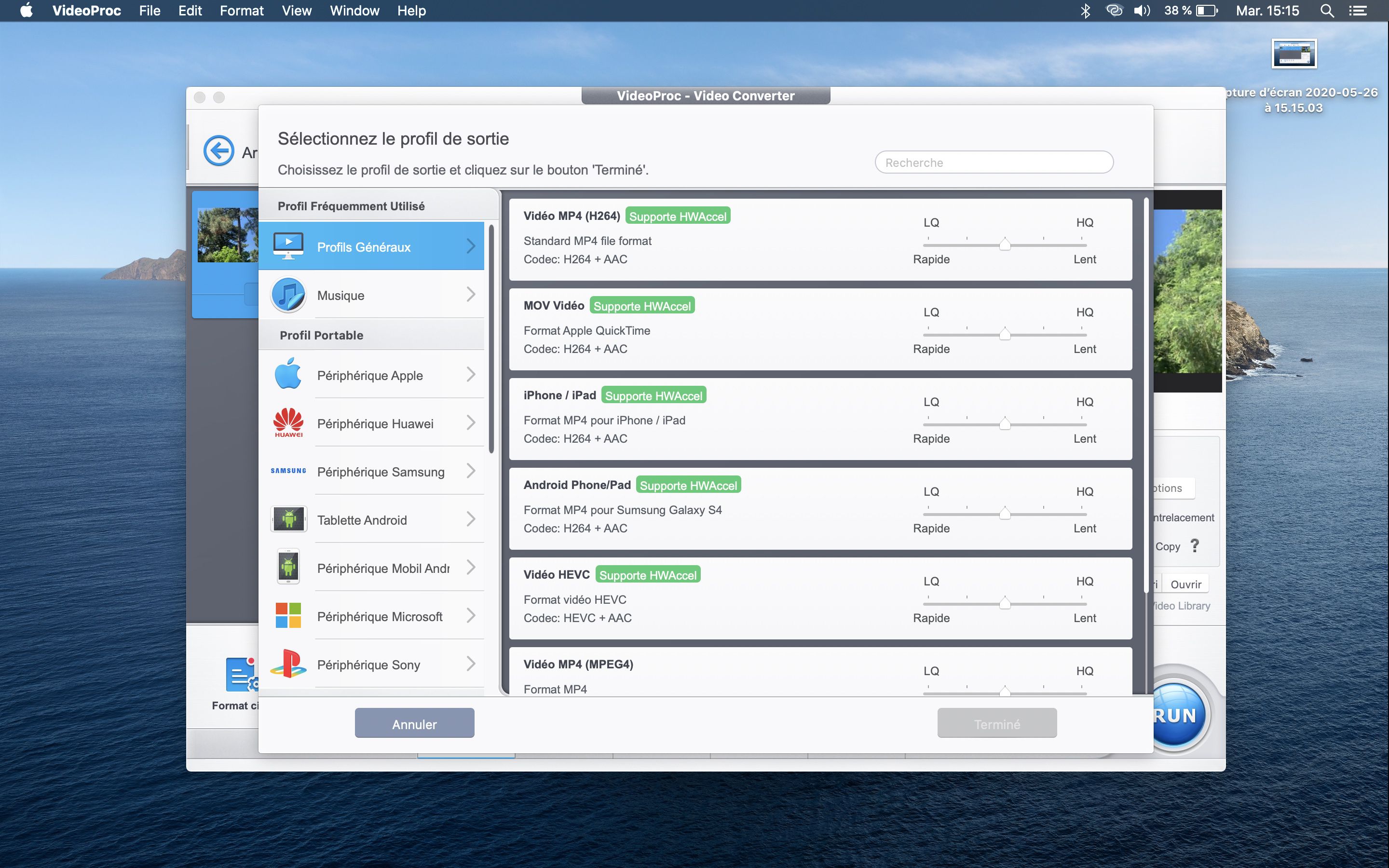Click the menu bar clock Mar. 15:15
This screenshot has height=868, width=1389.
point(1267,10)
